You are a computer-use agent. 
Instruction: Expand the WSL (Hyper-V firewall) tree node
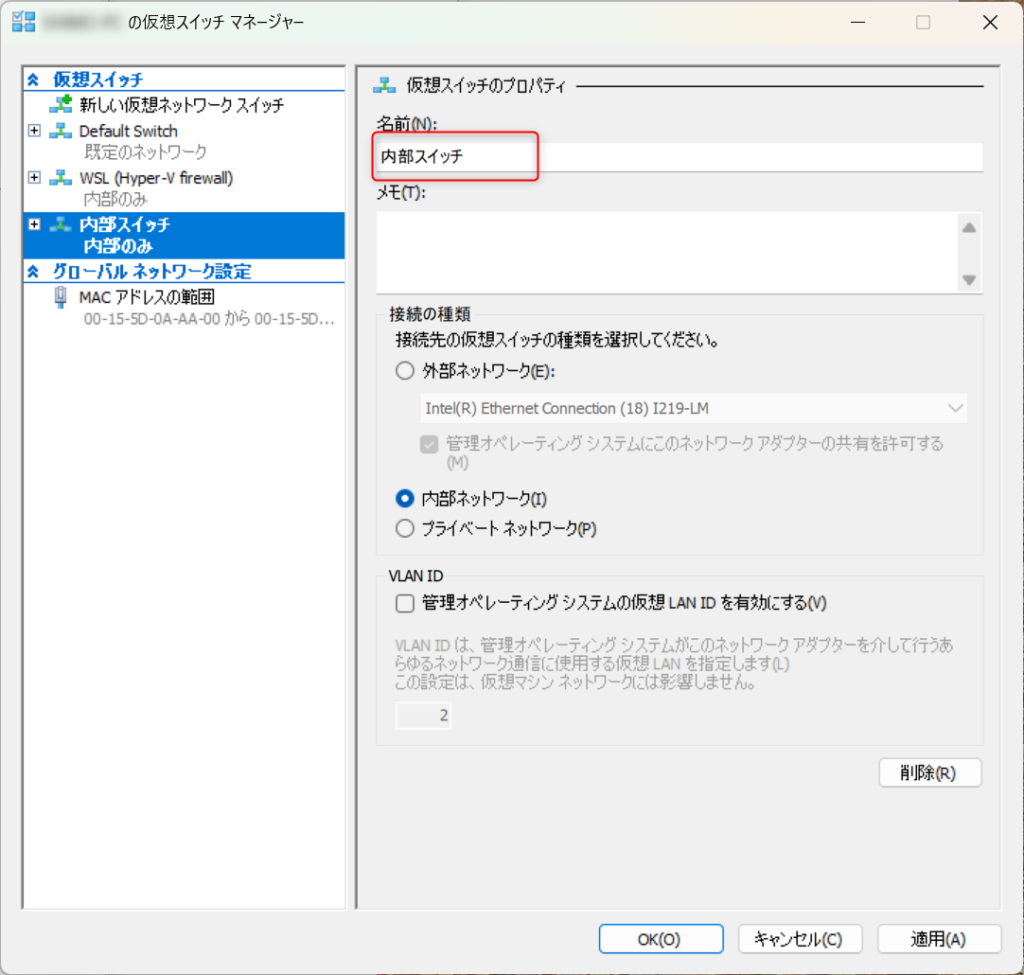click(x=35, y=178)
